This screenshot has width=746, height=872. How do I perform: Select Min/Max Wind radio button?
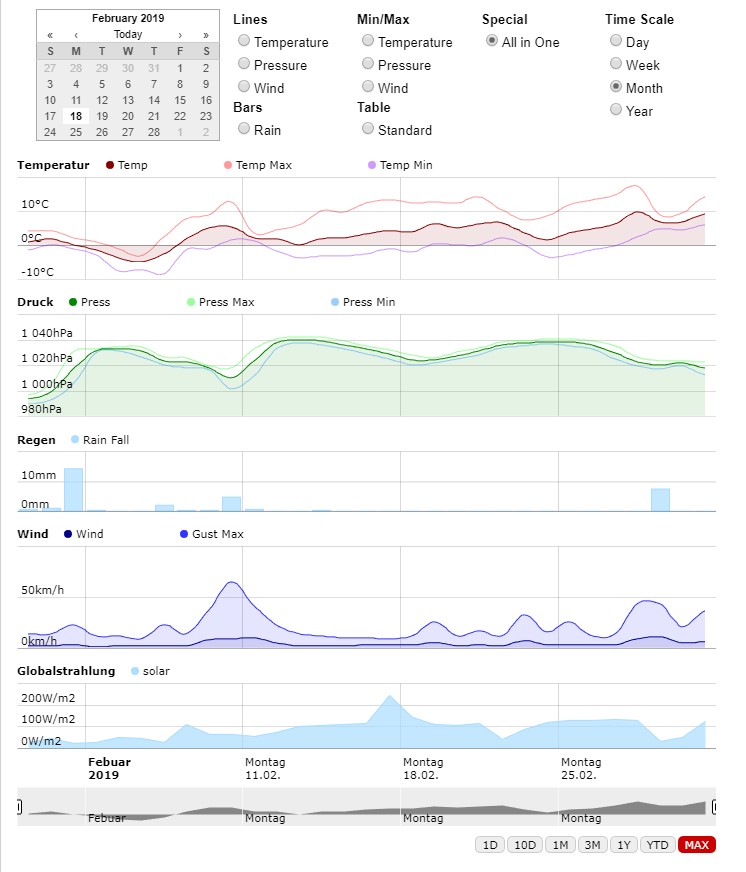click(368, 86)
